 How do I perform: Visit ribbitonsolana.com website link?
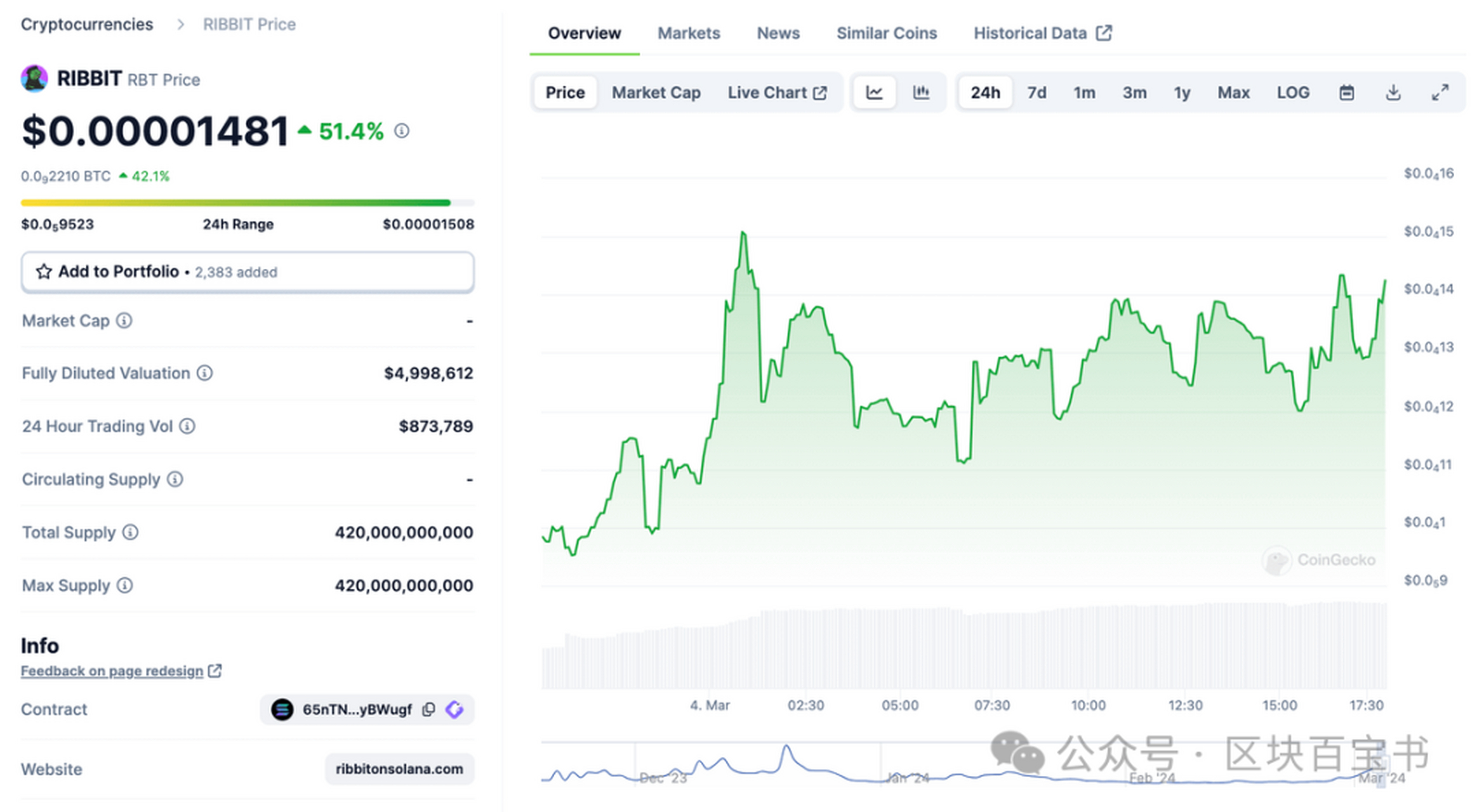point(399,769)
